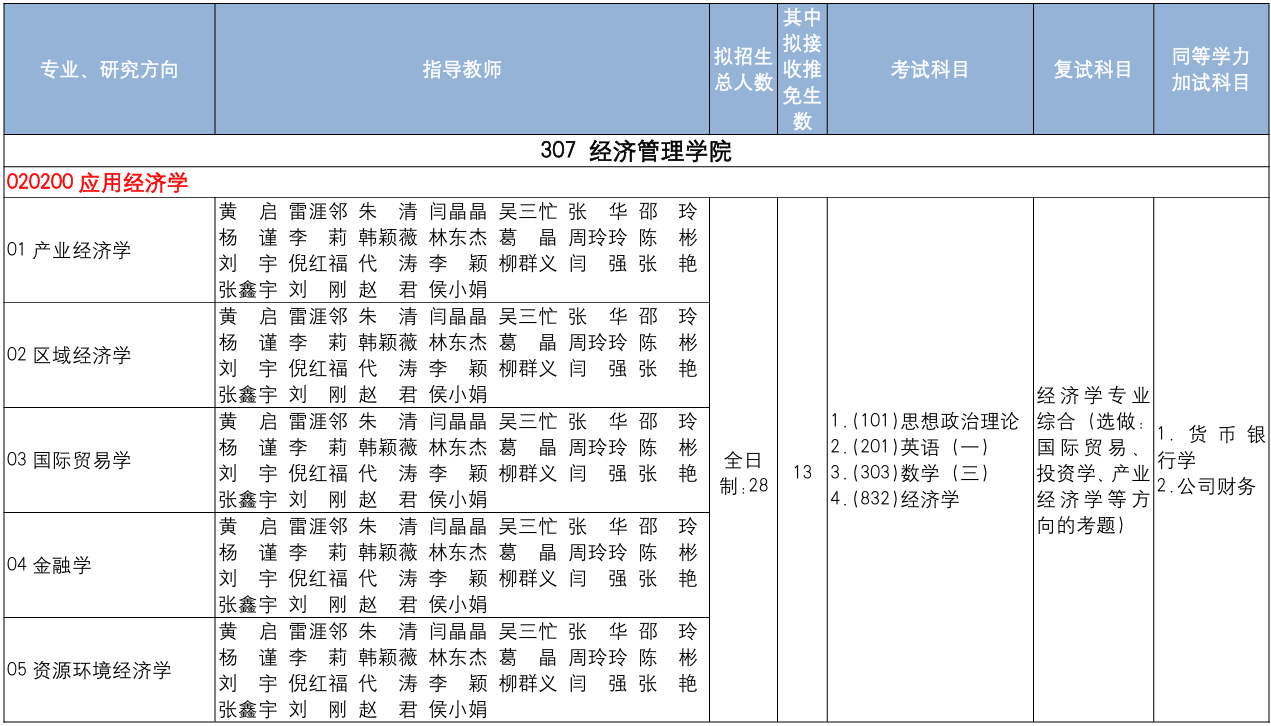Click the 复试科目 column header
The height and width of the screenshot is (726, 1271).
[x=1093, y=69]
